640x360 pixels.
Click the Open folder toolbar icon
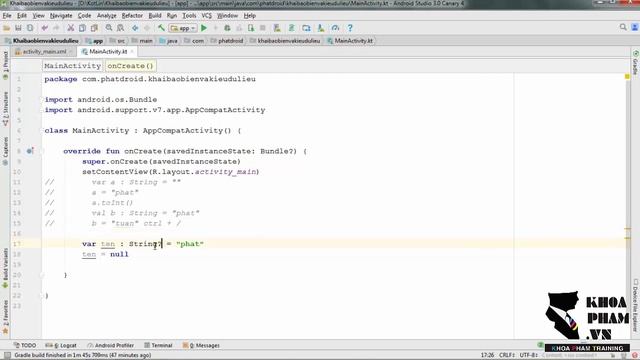pos(7,28)
